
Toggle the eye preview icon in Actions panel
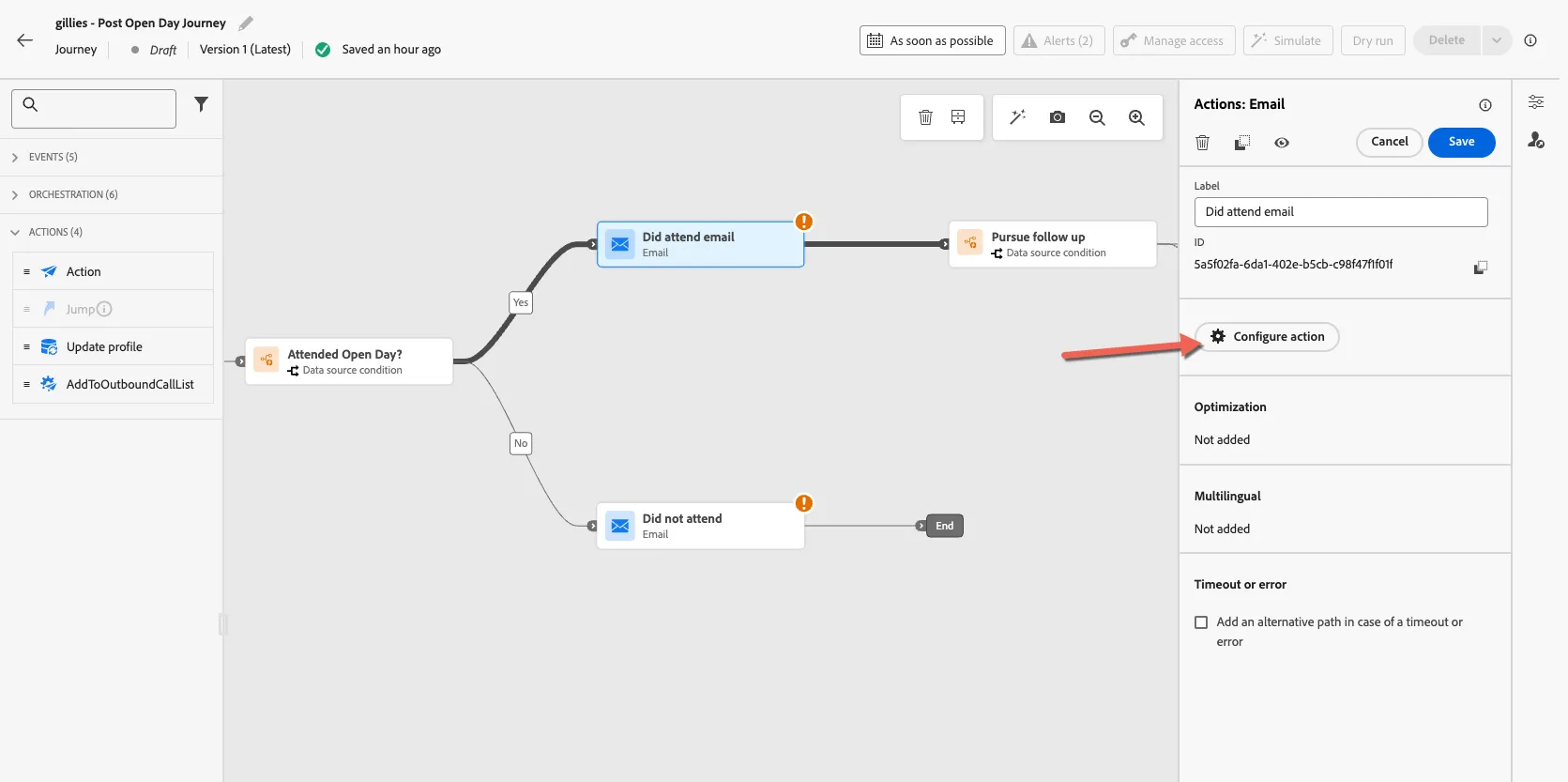pyautogui.click(x=1282, y=143)
